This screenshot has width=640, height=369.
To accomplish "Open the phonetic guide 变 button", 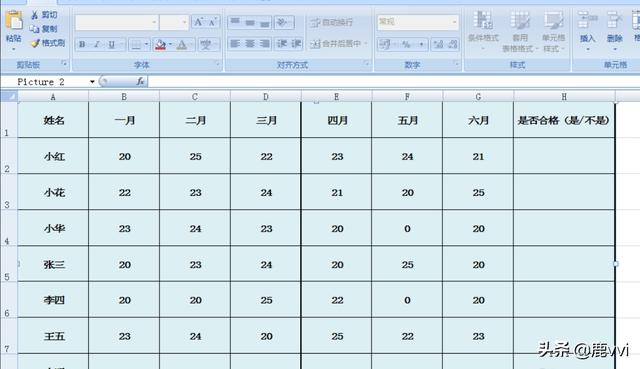I will coord(205,44).
